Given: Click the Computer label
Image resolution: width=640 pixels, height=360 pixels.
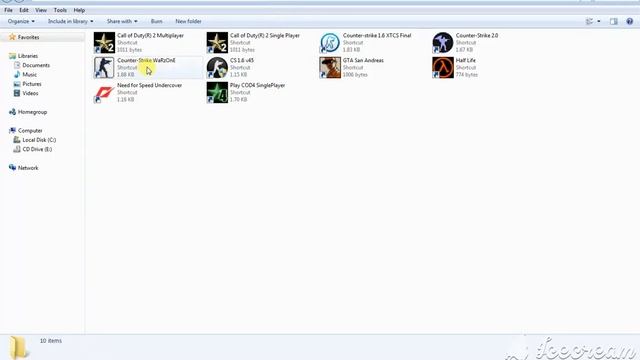Looking at the screenshot, I should [30, 131].
